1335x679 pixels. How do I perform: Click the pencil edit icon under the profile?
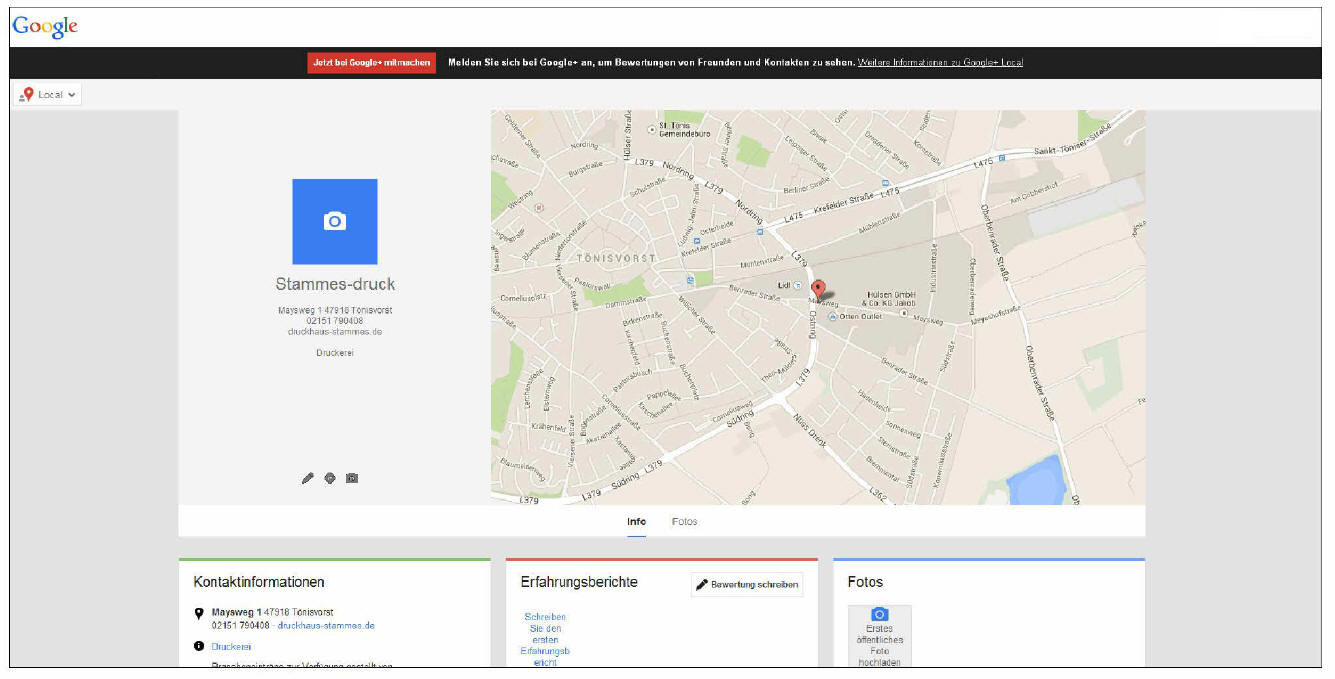tap(308, 478)
